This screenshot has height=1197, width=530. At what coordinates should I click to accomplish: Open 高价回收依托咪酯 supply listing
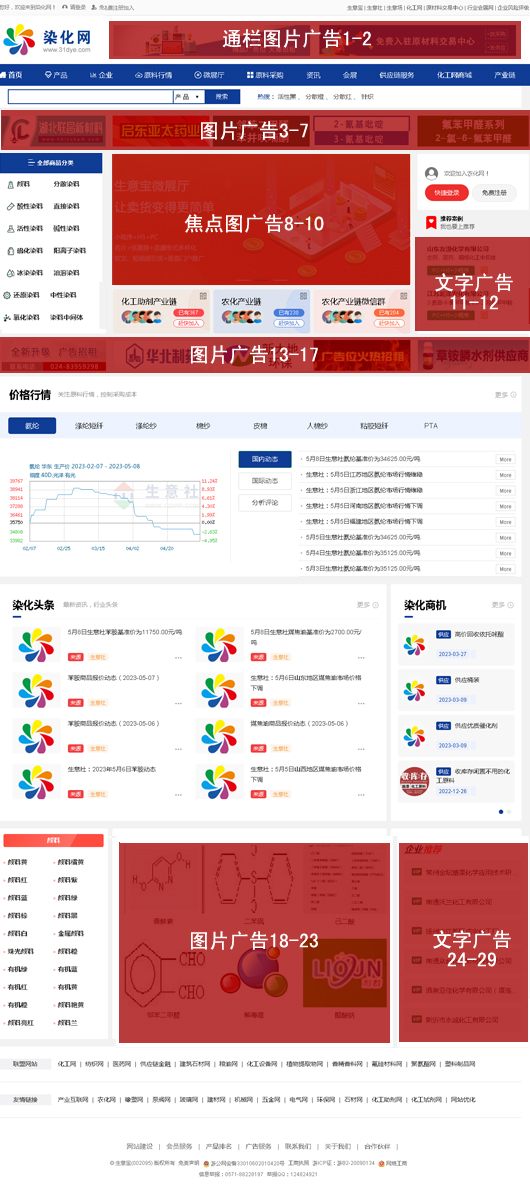[479, 634]
